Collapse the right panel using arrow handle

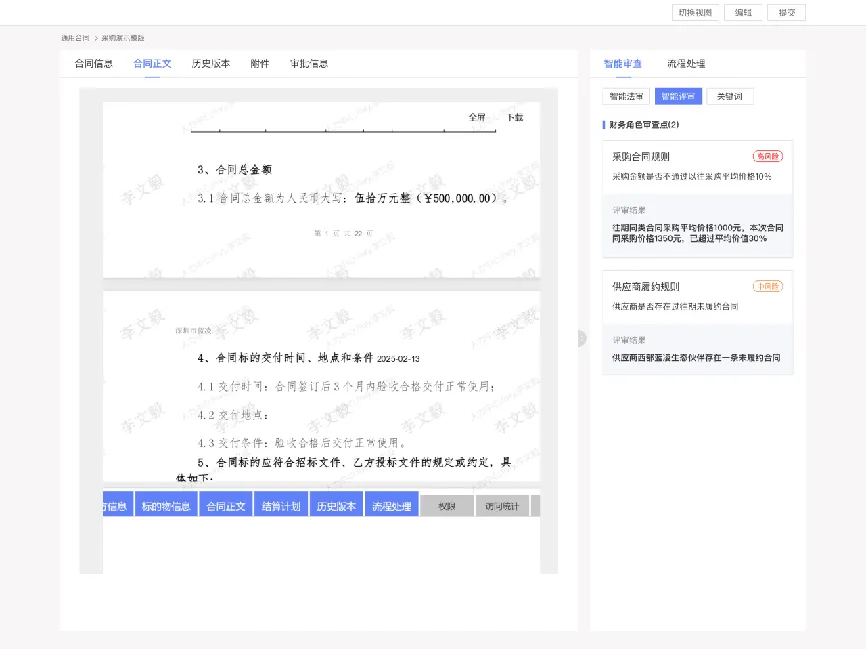tap(581, 338)
